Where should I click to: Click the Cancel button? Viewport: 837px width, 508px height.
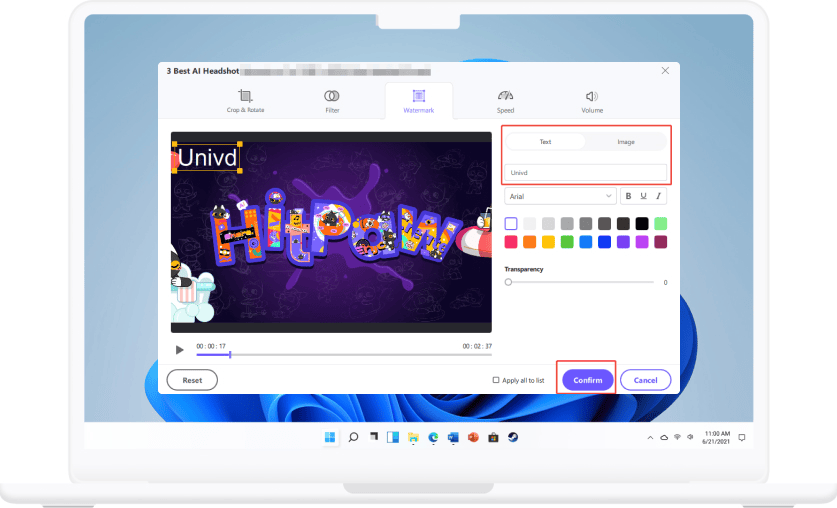coord(645,380)
